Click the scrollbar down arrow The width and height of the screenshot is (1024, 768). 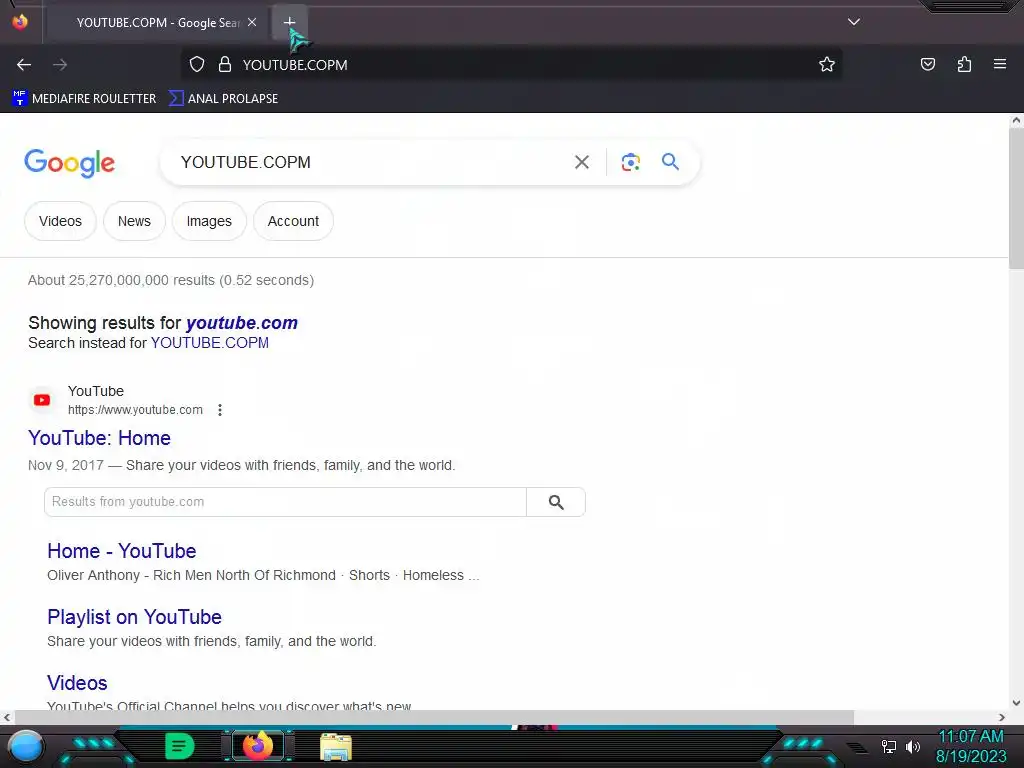pos(1016,703)
